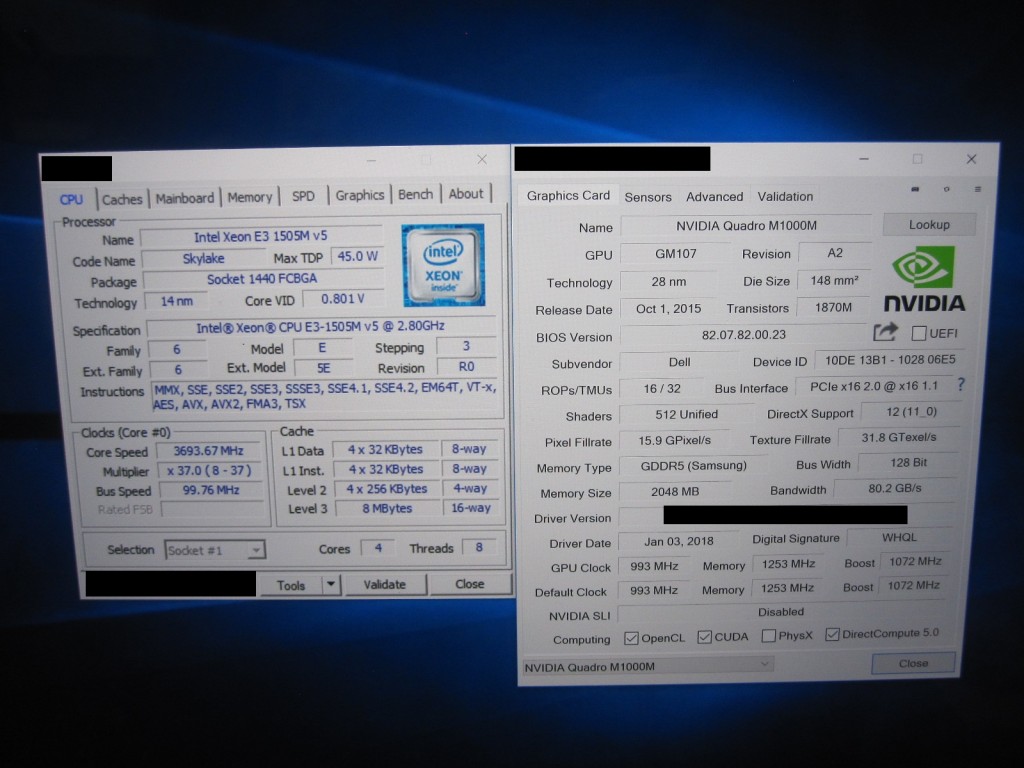Screen dimensions: 1024x768
Task: Click the Bus Interface value PCIe x16 2.0
Action: tap(874, 387)
